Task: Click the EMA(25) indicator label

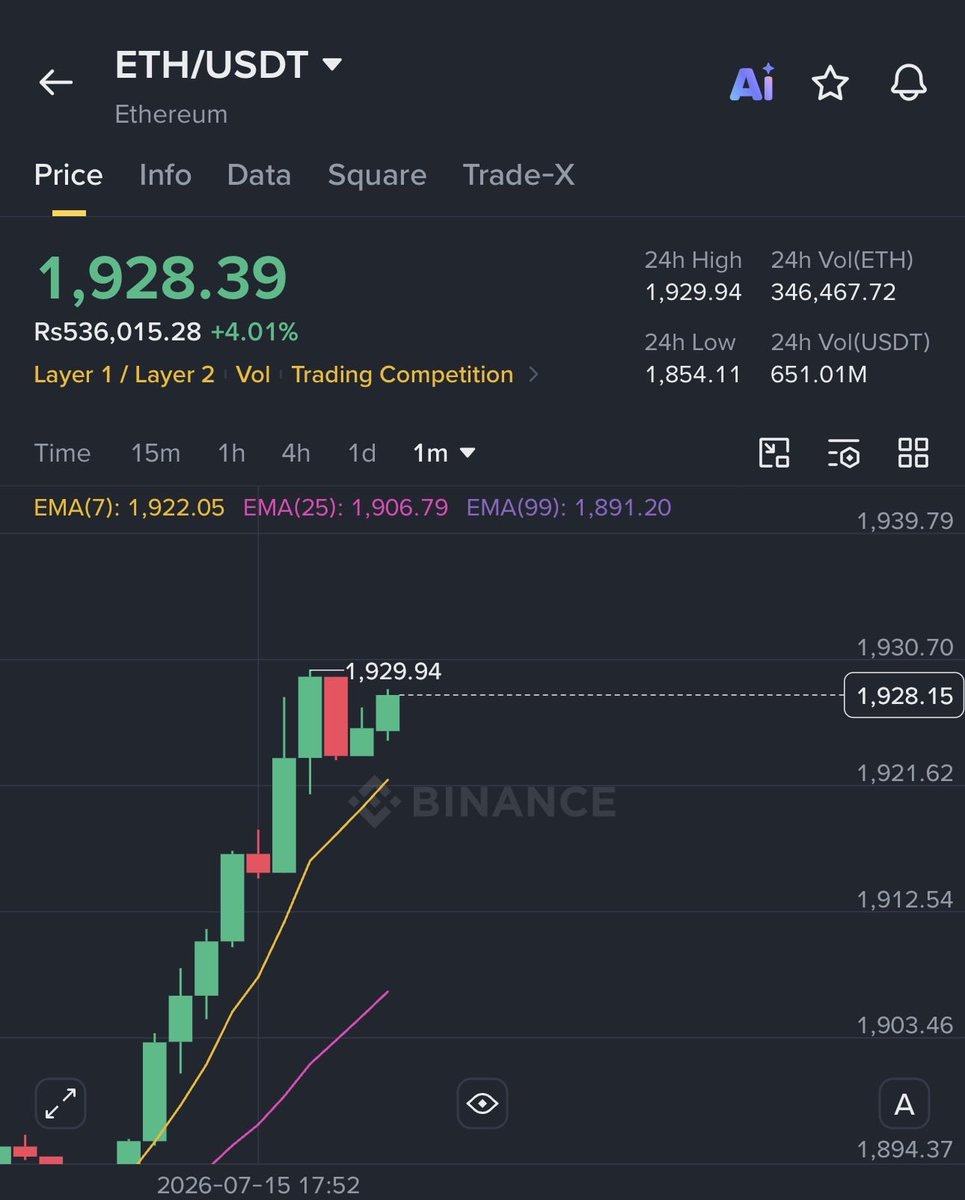Action: 345,508
